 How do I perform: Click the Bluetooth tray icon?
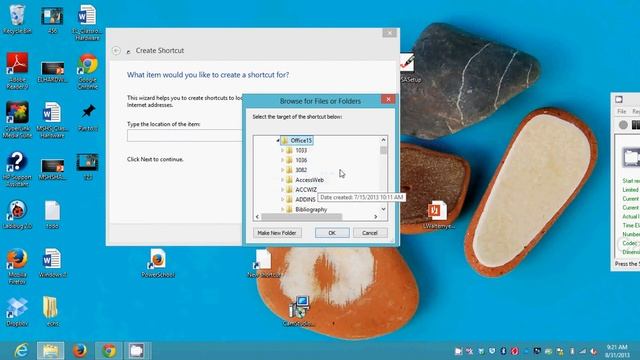[x=503, y=351]
